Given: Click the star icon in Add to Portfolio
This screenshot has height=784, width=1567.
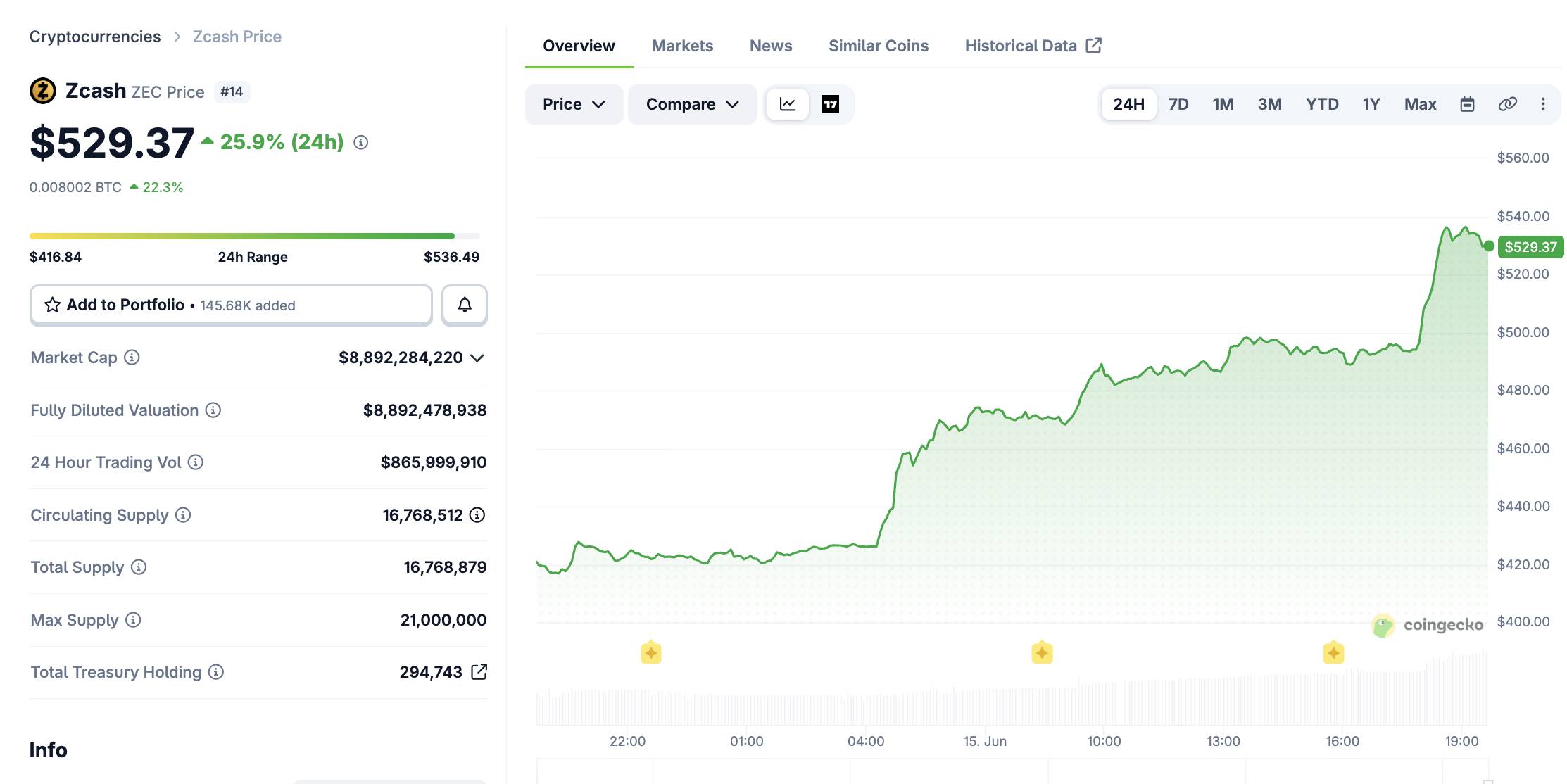Looking at the screenshot, I should point(52,305).
